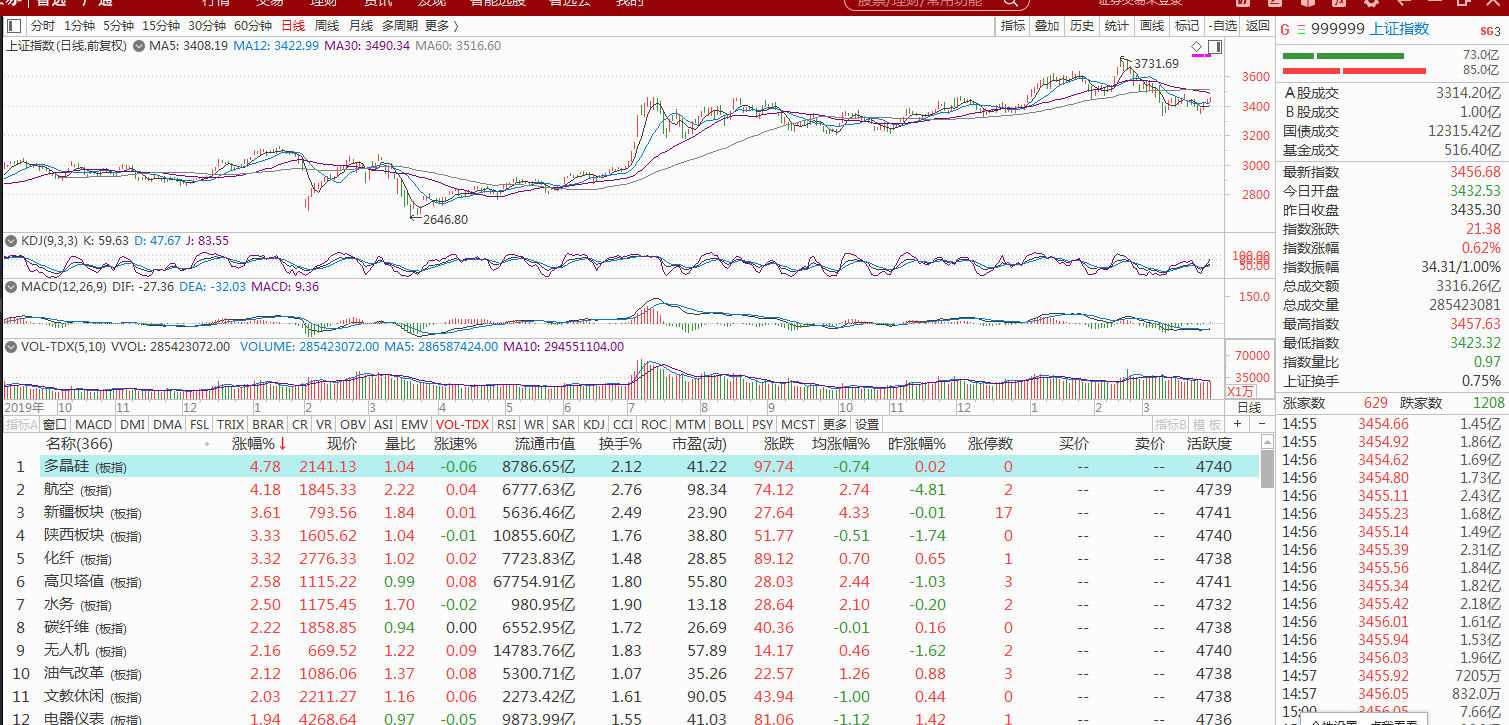Viewport: 1509px width, 725px height.
Task: Open the dropdown beside 上证指数(日线.前复权) title
Action: click(139, 46)
